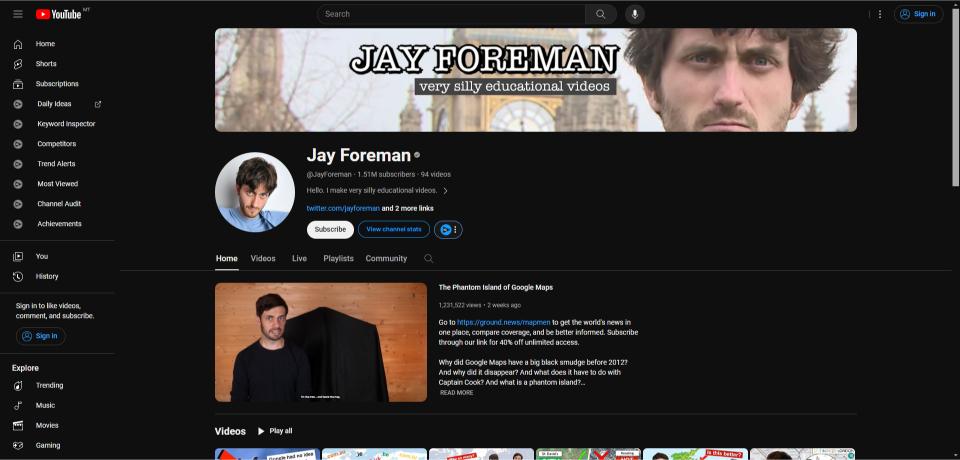
Task: Open watch History icon
Action: [18, 276]
